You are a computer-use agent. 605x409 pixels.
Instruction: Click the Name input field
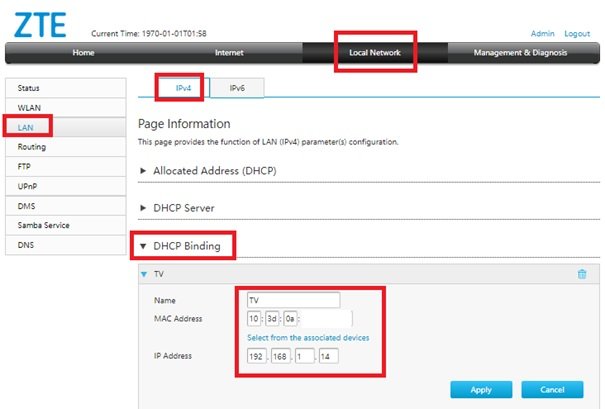pos(292,300)
